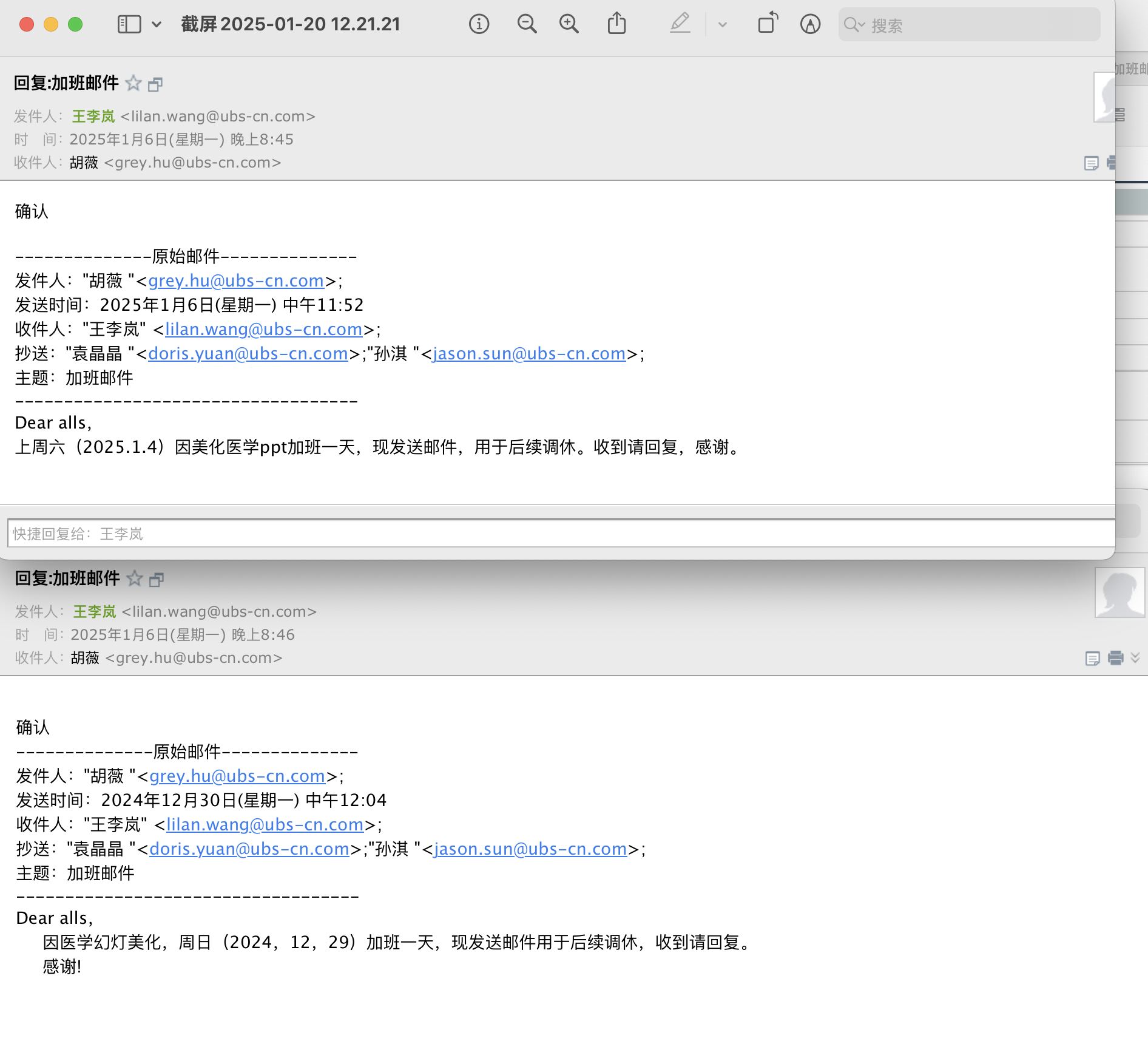Zoom in using the magnifier plus icon
Image resolution: width=1148 pixels, height=1038 pixels.
pos(569,24)
